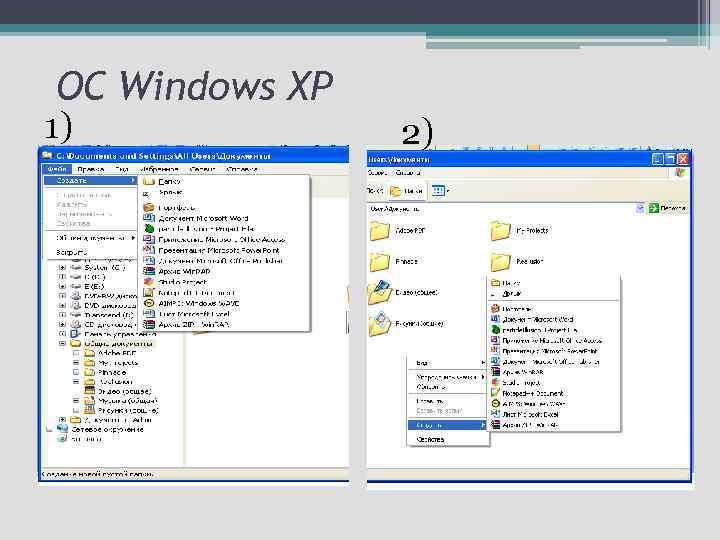The height and width of the screenshot is (540, 720).
Task: Expand Упорядочить значки submenu in context menu
Action: 483,377
